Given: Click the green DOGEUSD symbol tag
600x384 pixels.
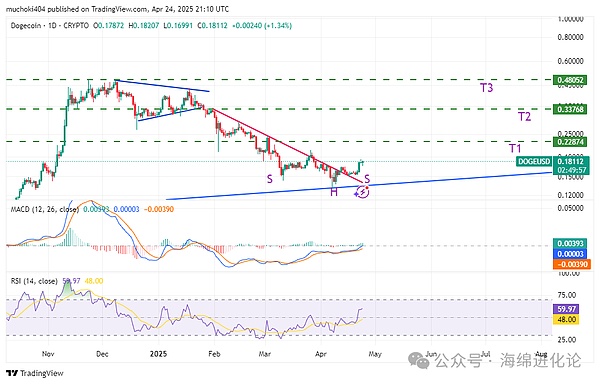Looking at the screenshot, I should point(533,161).
